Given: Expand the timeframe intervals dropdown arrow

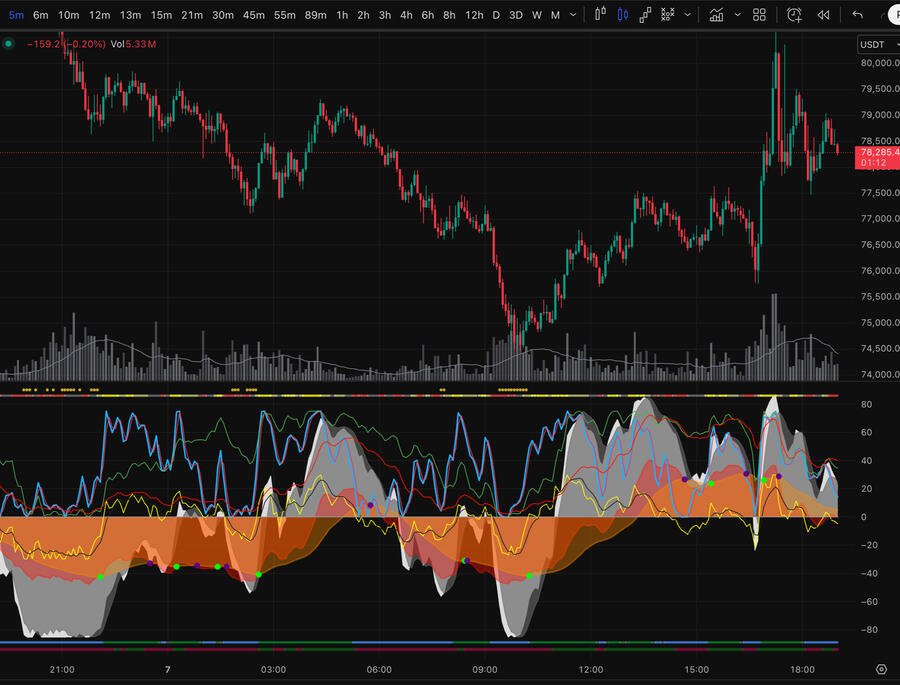Looking at the screenshot, I should tap(571, 15).
